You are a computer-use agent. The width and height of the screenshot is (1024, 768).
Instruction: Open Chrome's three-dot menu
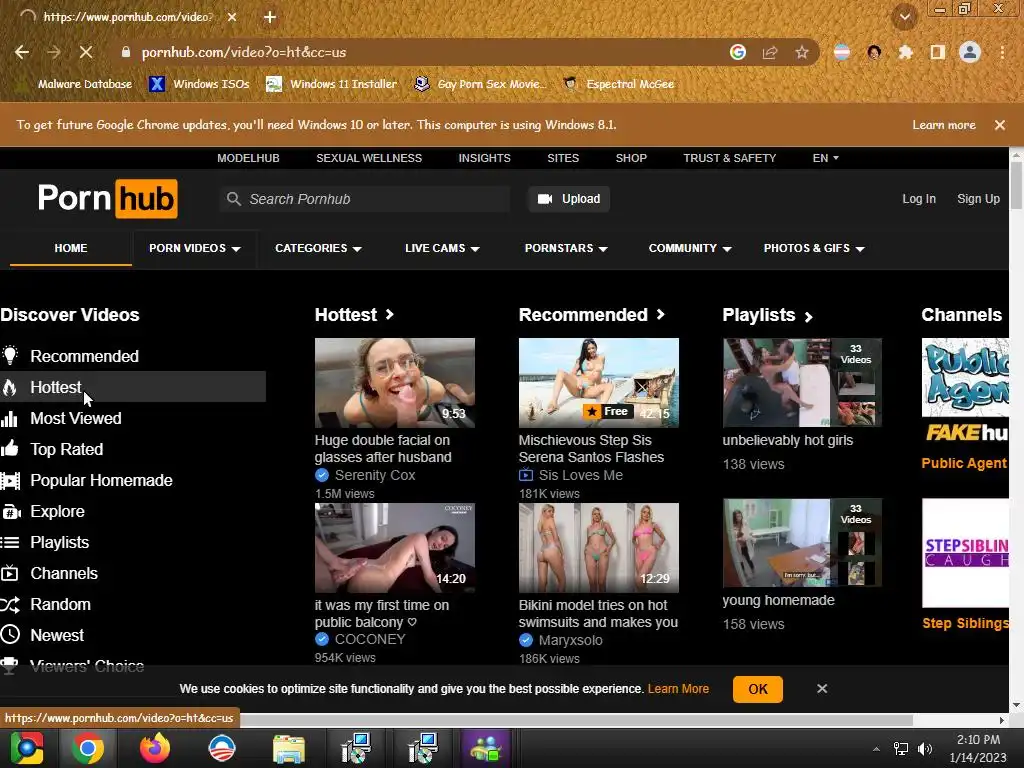(x=1002, y=52)
